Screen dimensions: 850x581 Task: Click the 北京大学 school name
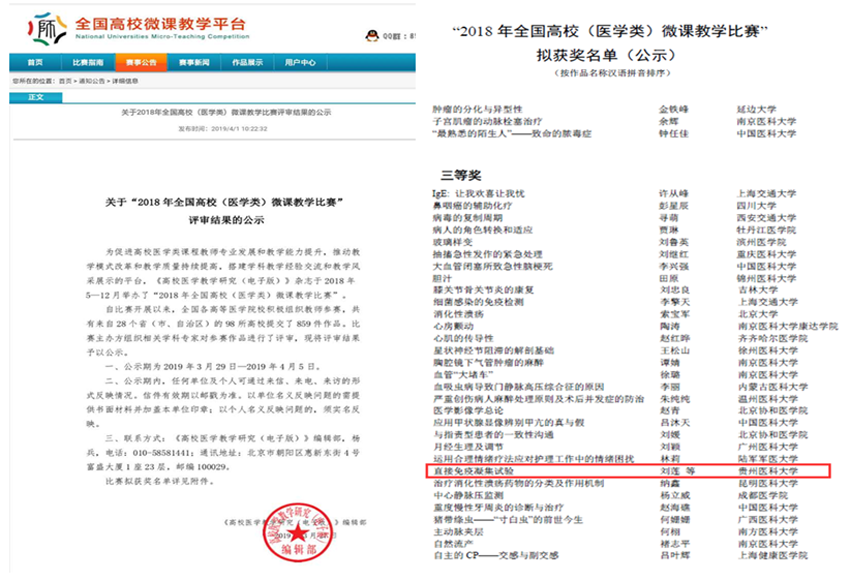click(758, 314)
